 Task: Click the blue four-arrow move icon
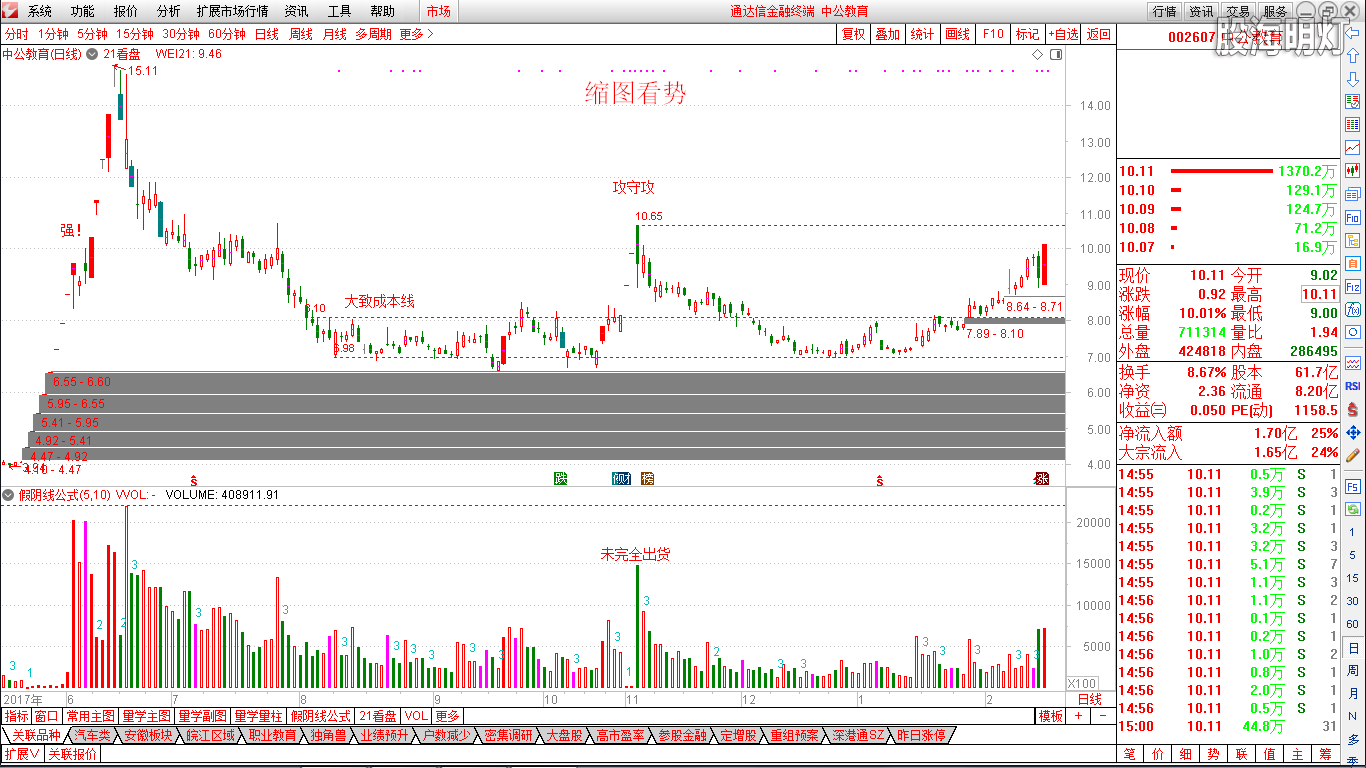[1353, 432]
